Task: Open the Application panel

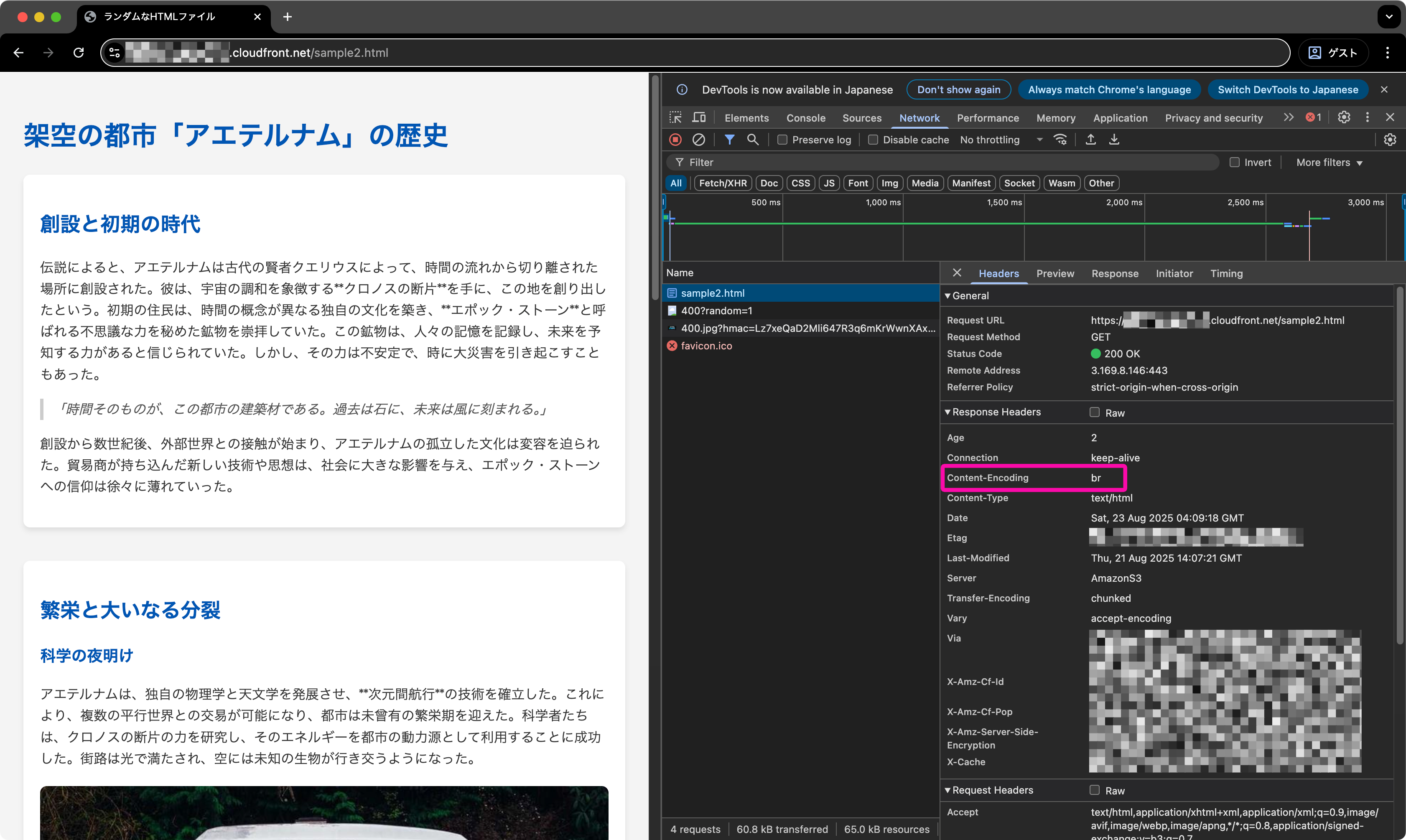Action: (x=1120, y=118)
